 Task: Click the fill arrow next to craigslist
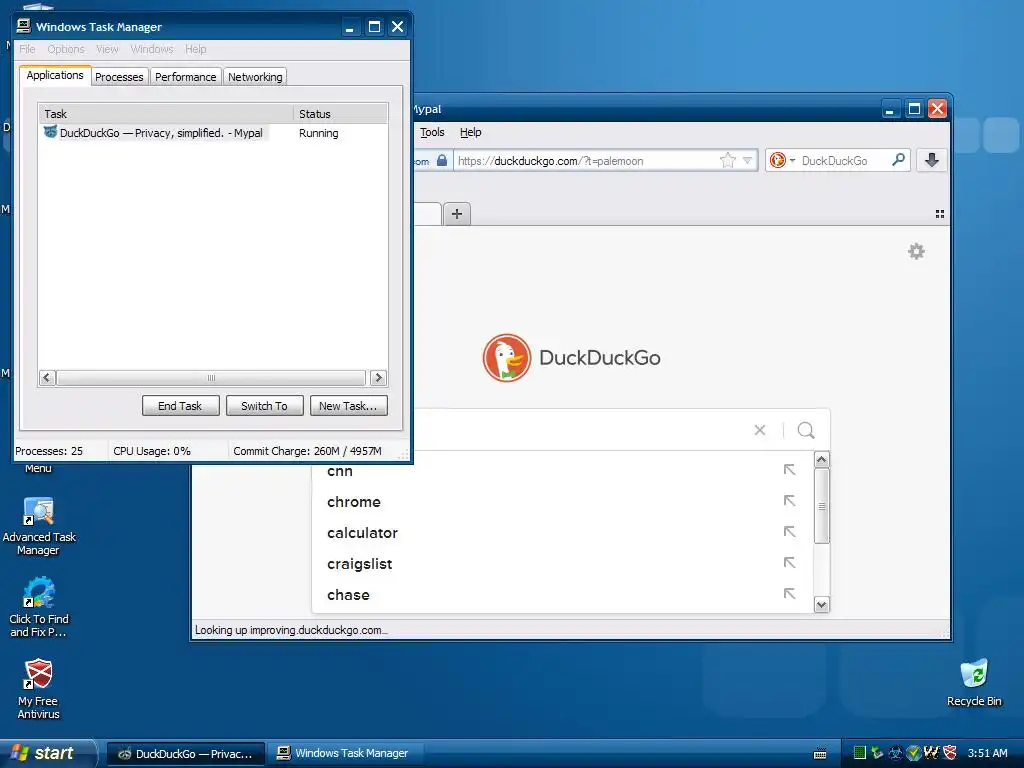point(790,562)
